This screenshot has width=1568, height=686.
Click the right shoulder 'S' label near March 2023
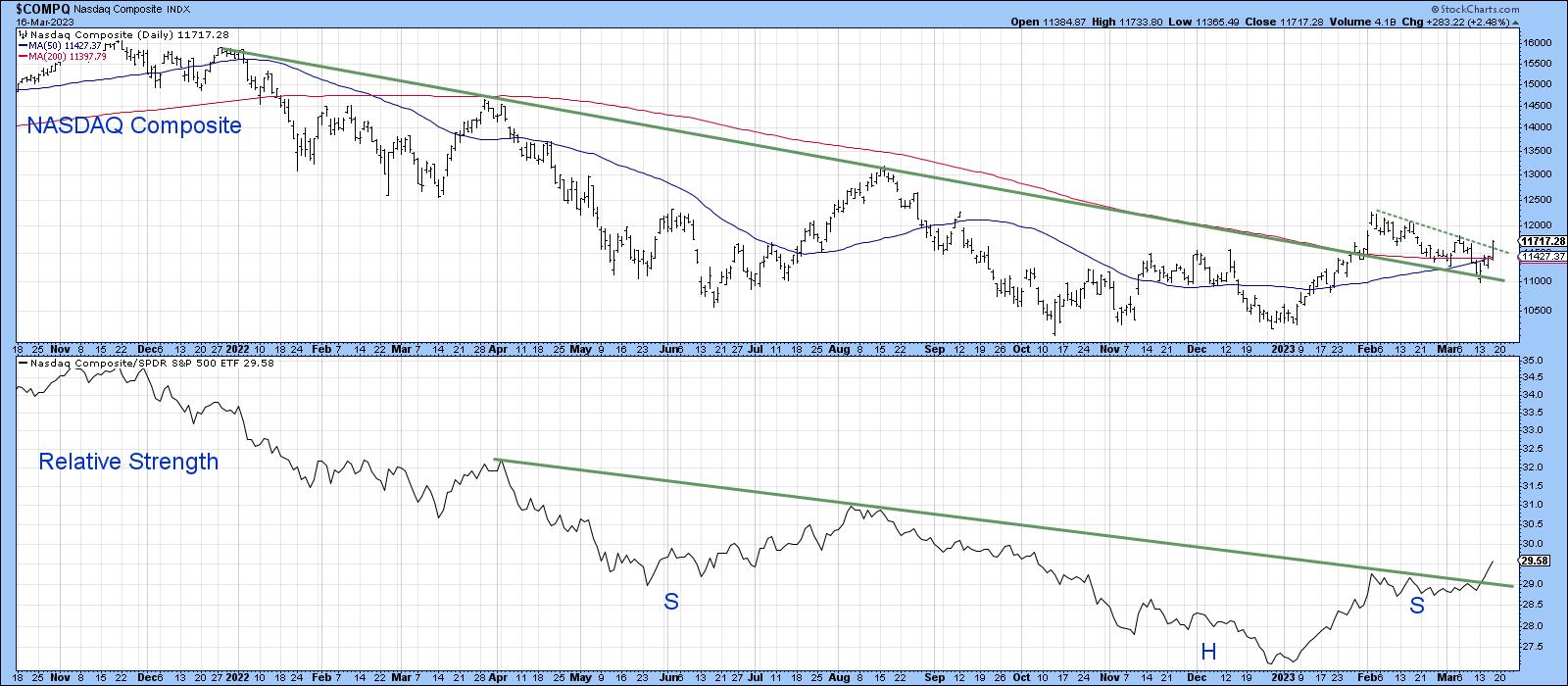click(x=1416, y=607)
